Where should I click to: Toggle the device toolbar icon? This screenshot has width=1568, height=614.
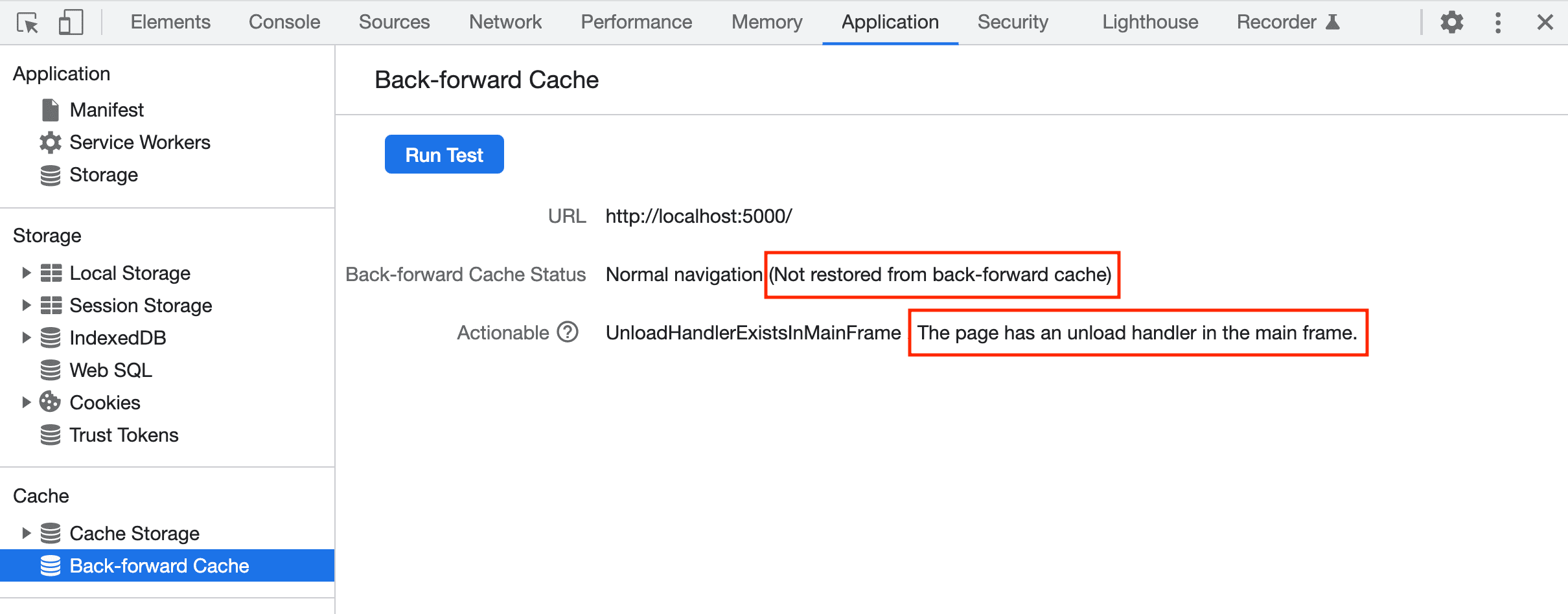pyautogui.click(x=70, y=21)
